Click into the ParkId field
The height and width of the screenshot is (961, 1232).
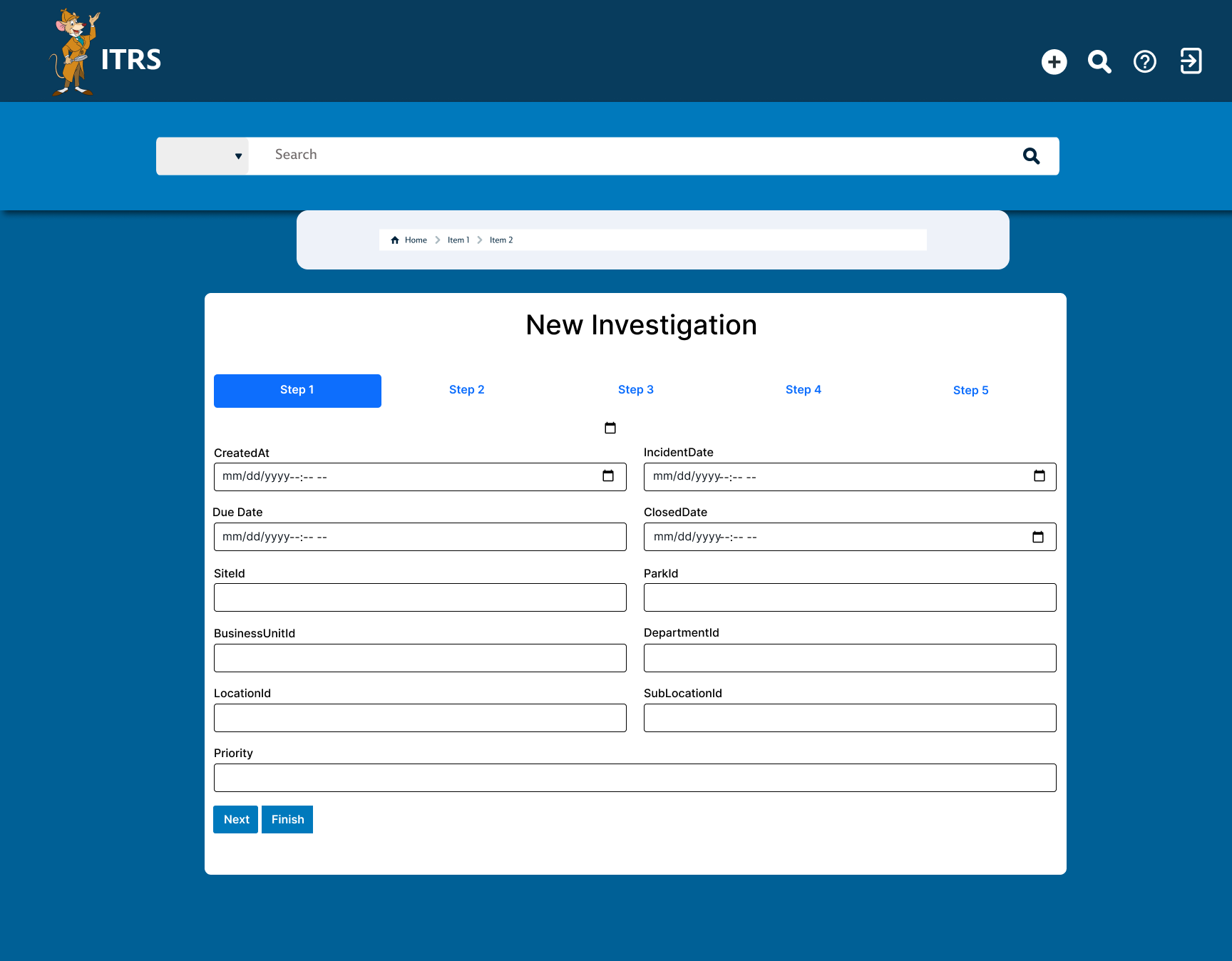click(x=850, y=597)
